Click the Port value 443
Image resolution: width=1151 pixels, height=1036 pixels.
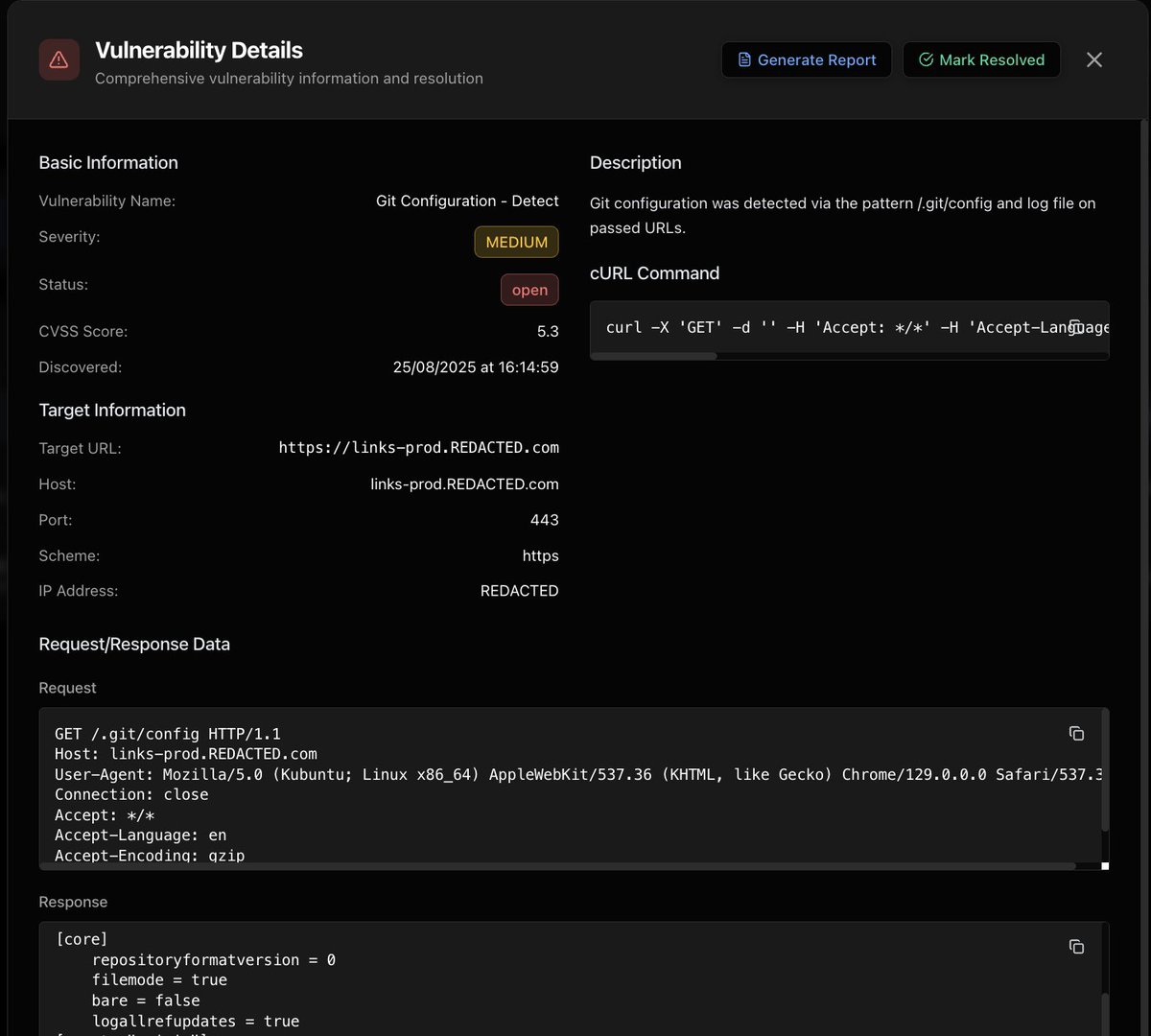coord(544,520)
